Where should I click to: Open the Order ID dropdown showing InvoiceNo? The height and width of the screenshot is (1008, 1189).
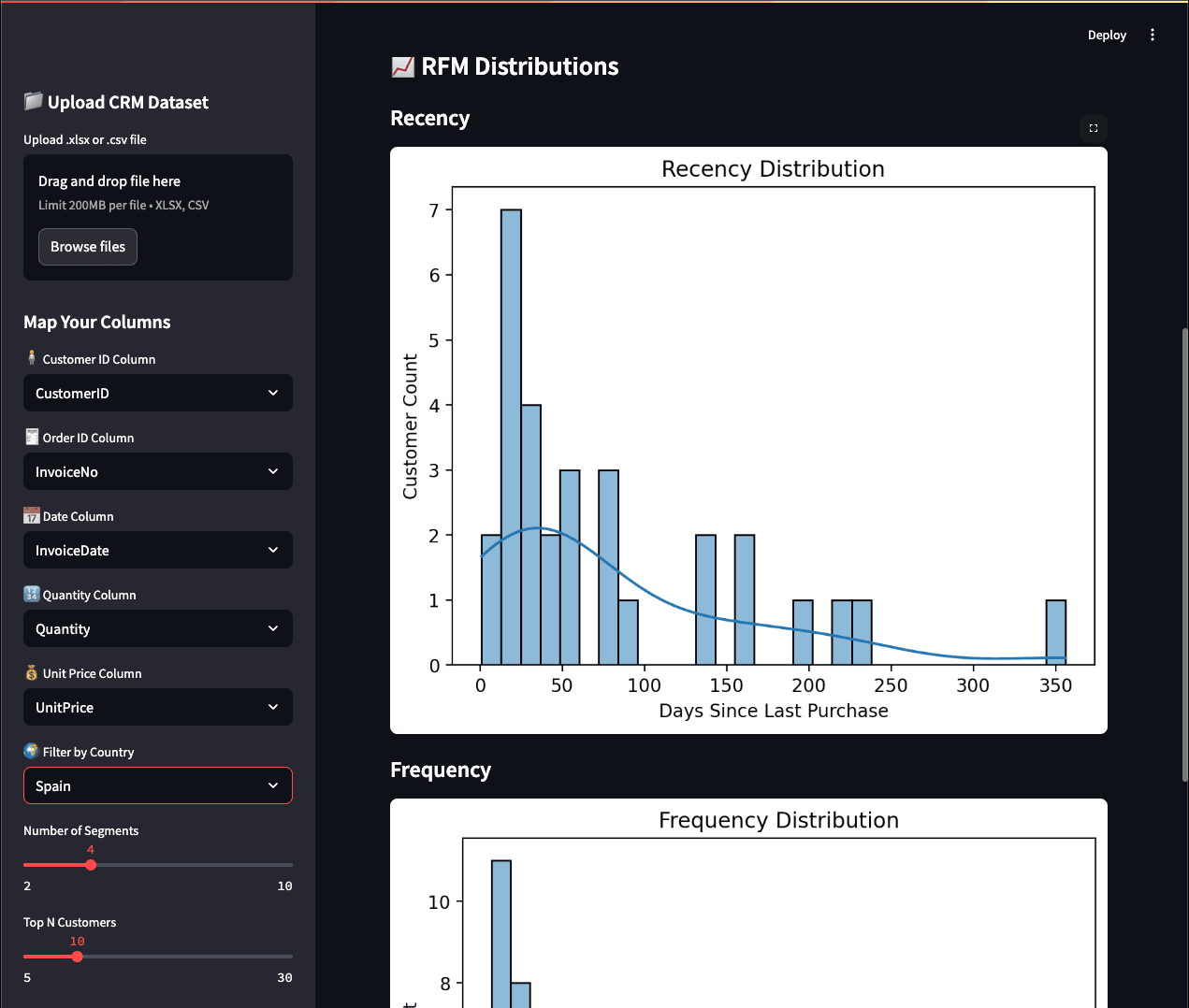157,471
